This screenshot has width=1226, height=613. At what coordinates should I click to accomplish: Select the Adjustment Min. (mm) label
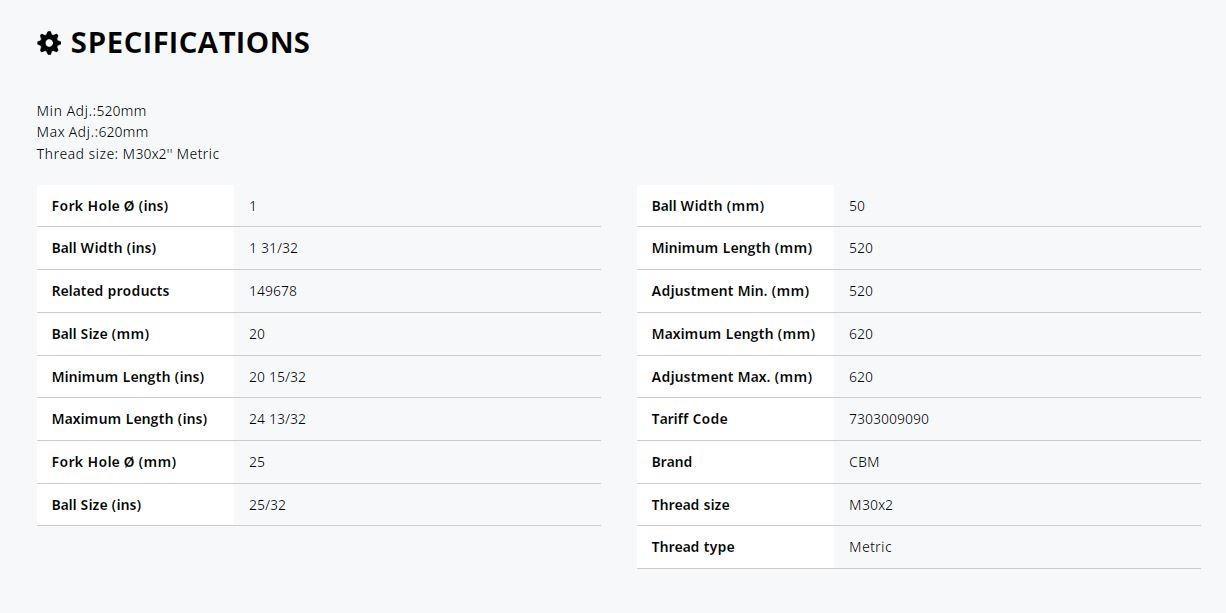(730, 291)
